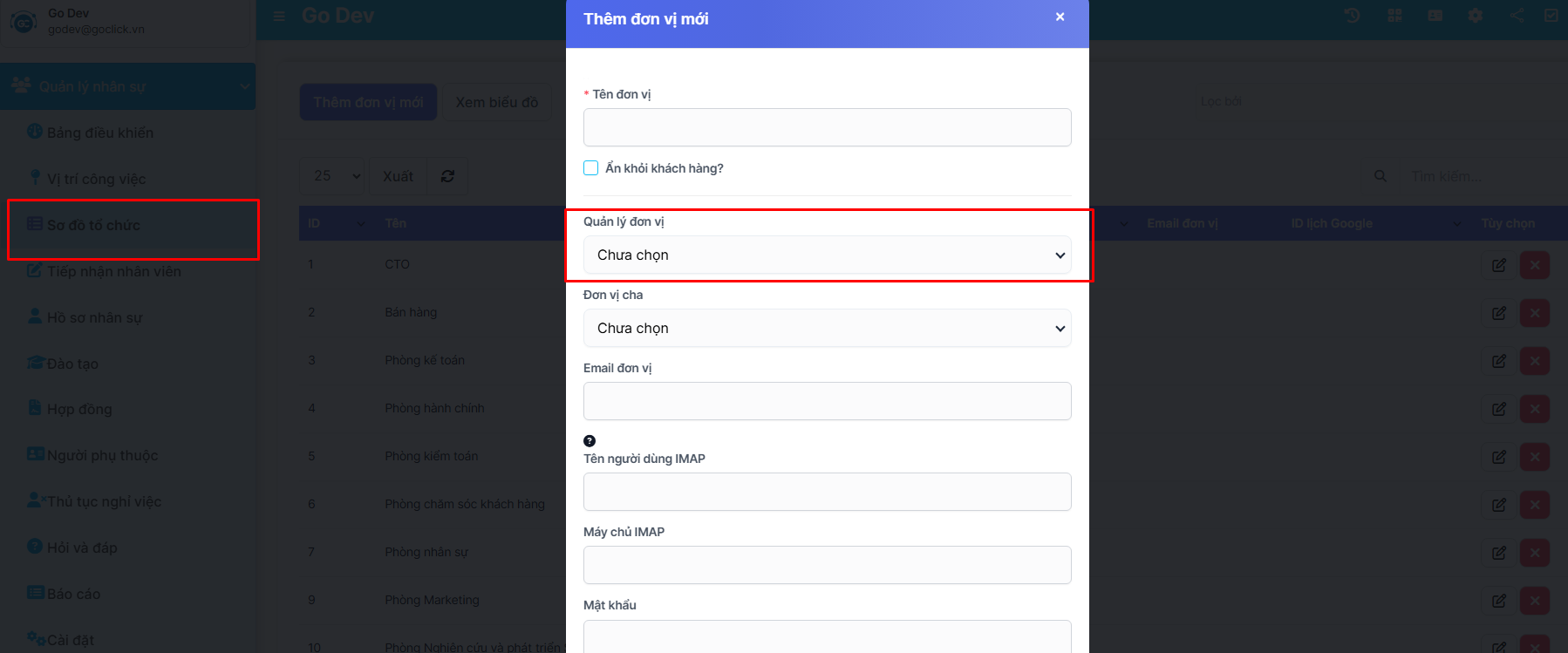Click the Xem biểu đồ button
Image resolution: width=1568 pixels, height=653 pixels.
(496, 102)
